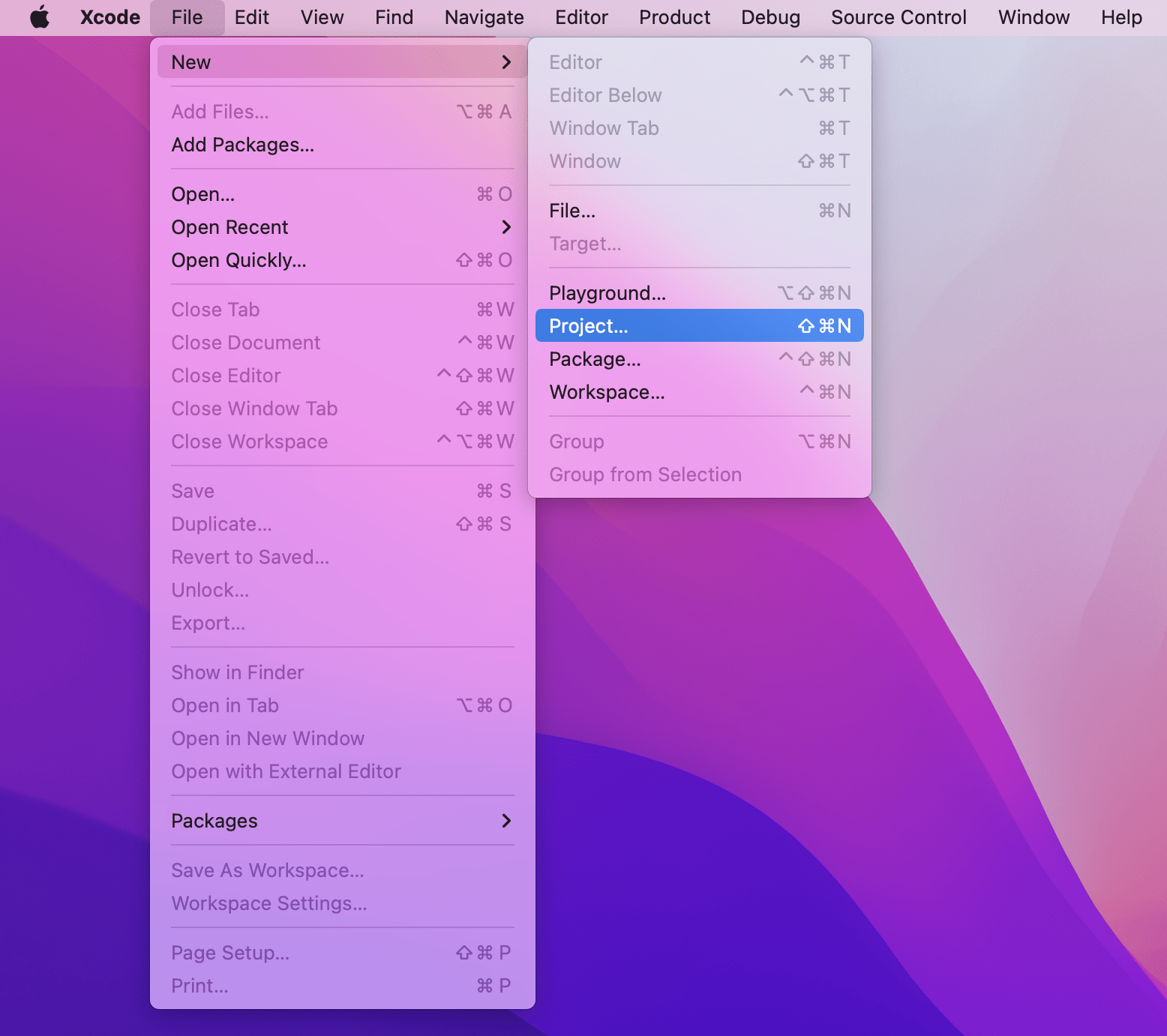Select Save As Workspace... menu item
This screenshot has height=1036, width=1167.
(x=343, y=870)
